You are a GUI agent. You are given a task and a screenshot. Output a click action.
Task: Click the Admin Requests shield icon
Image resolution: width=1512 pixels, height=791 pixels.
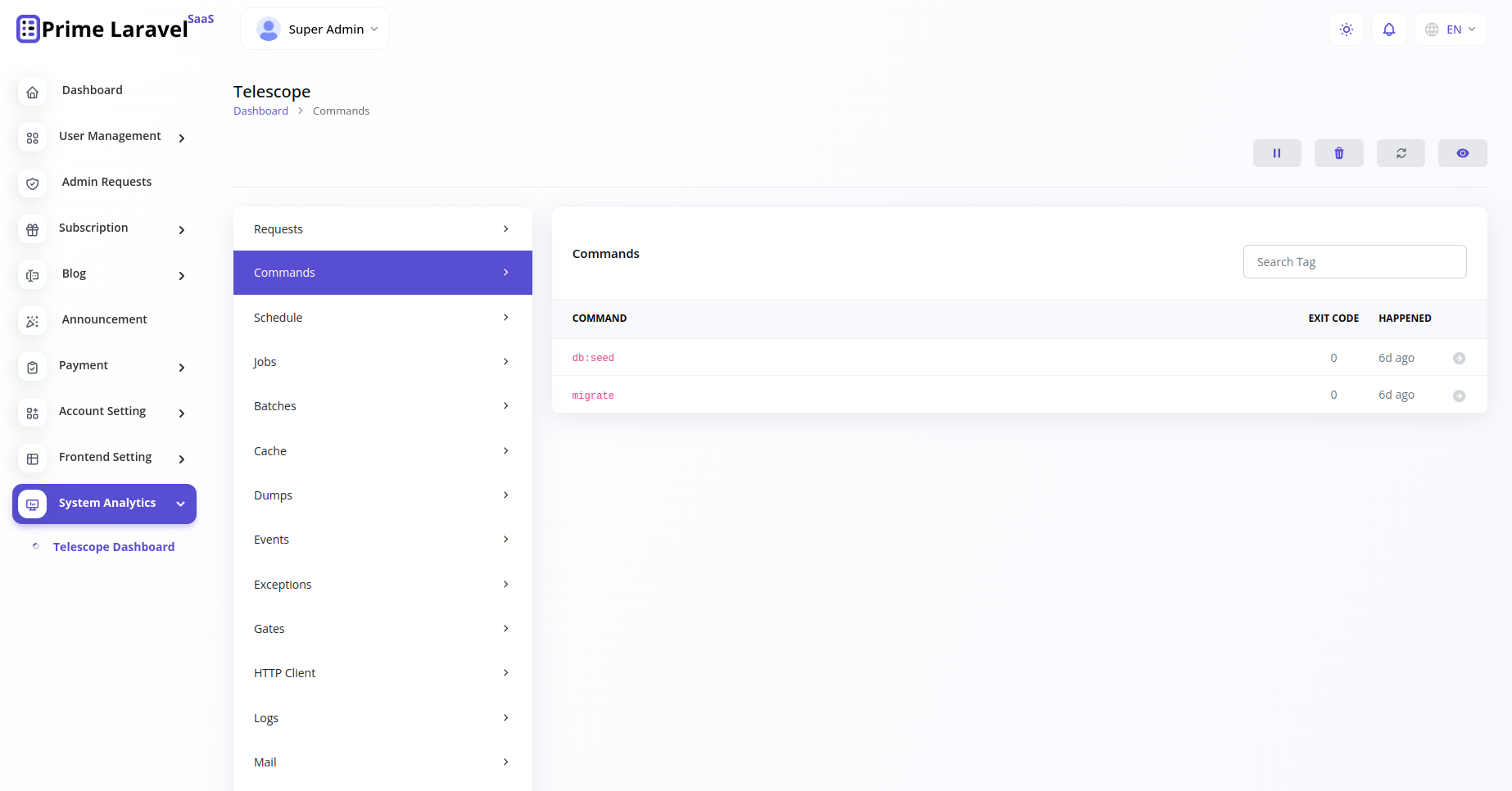tap(32, 183)
